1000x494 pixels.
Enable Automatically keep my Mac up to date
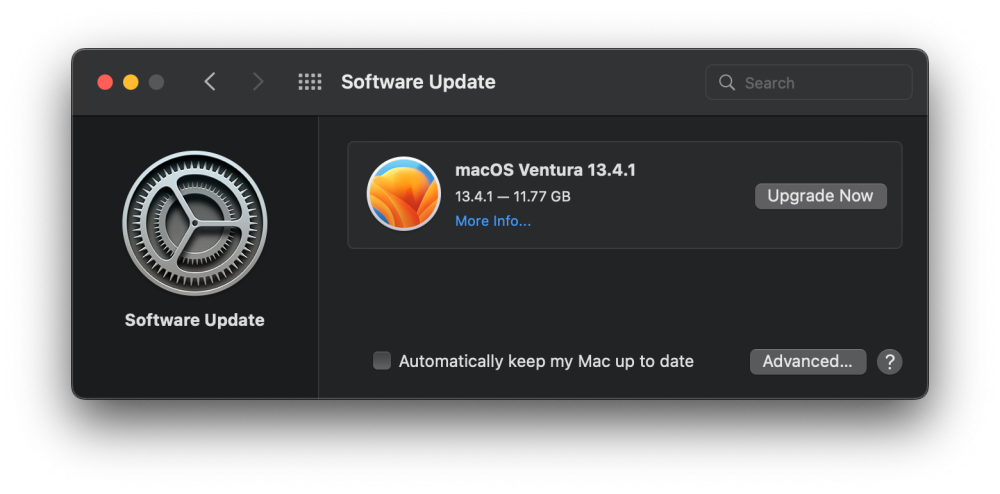(x=382, y=361)
